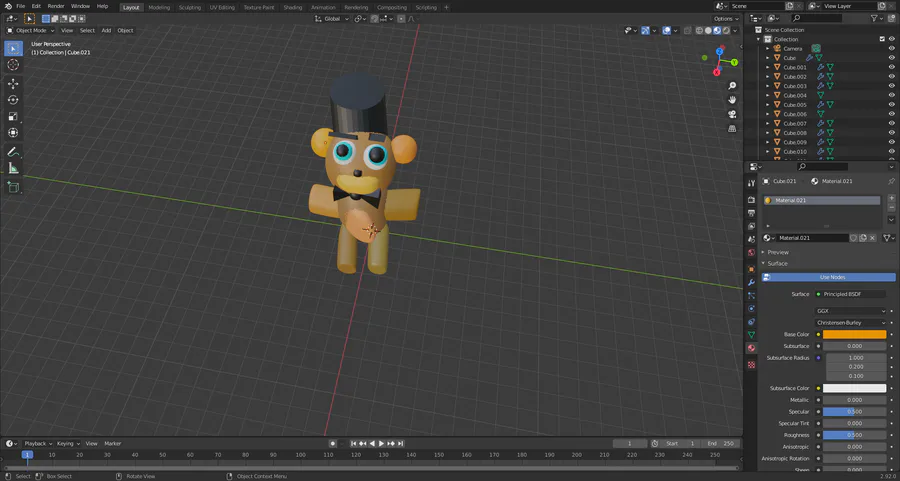The image size is (900, 481).
Task: Open the timeline Playback popover
Action: click(x=38, y=444)
